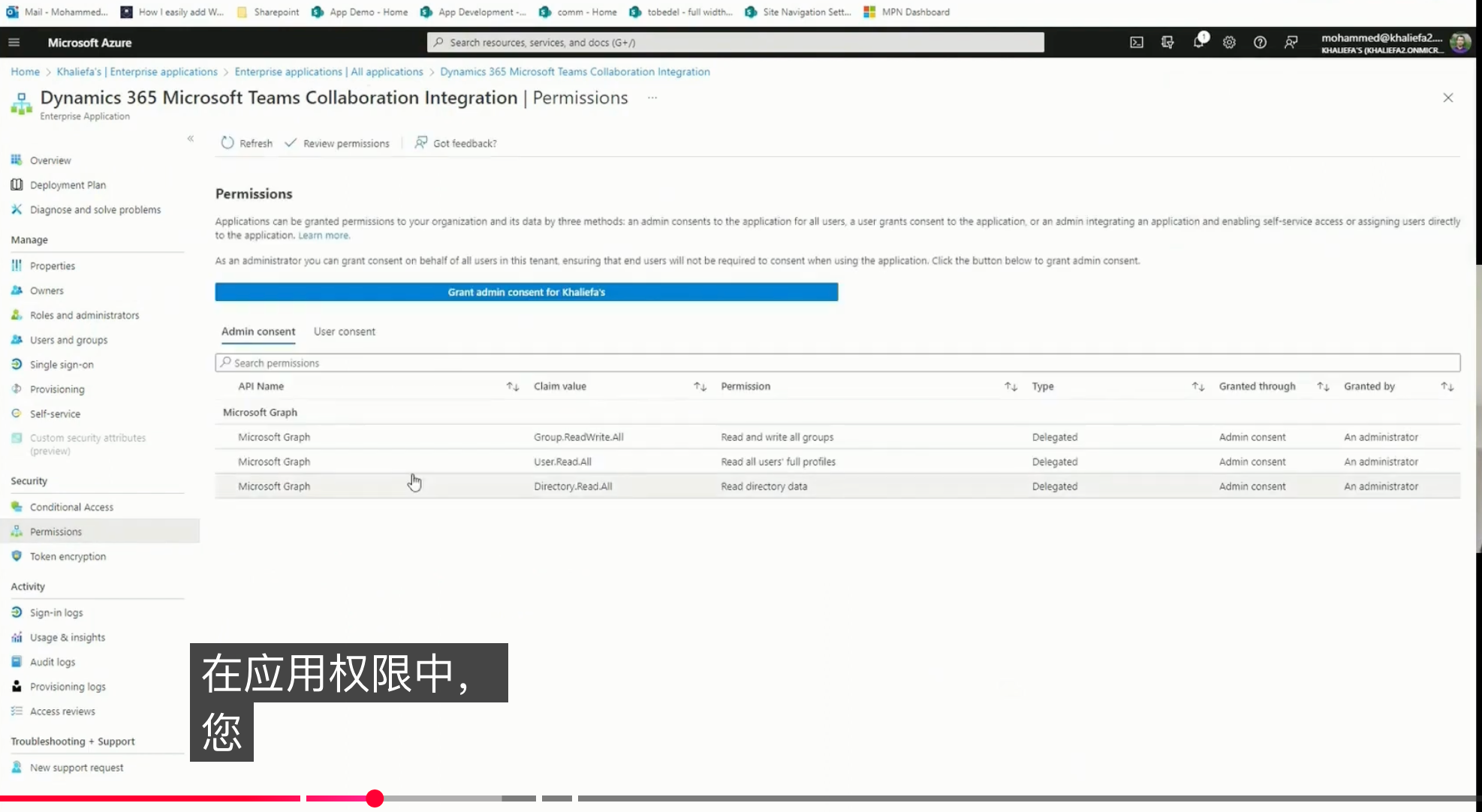This screenshot has height=812, width=1482.
Task: Click the Usage & insights chart icon
Action: pos(17,637)
